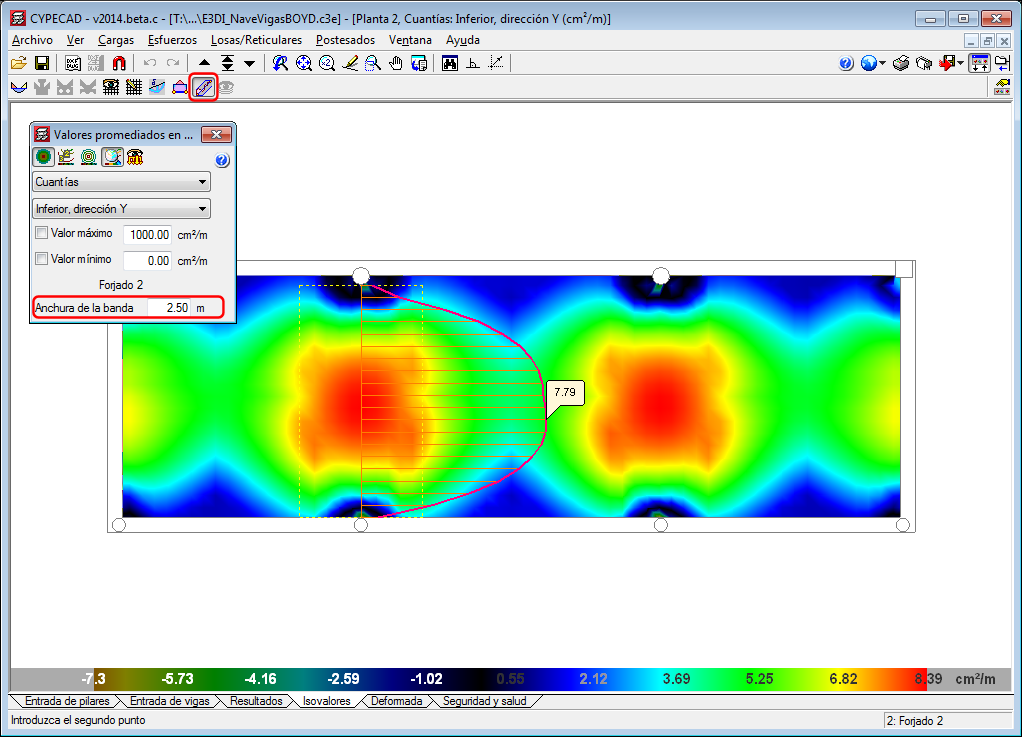Select the highlighted averaged values band tool
1022x737 pixels.
pyautogui.click(x=203, y=87)
